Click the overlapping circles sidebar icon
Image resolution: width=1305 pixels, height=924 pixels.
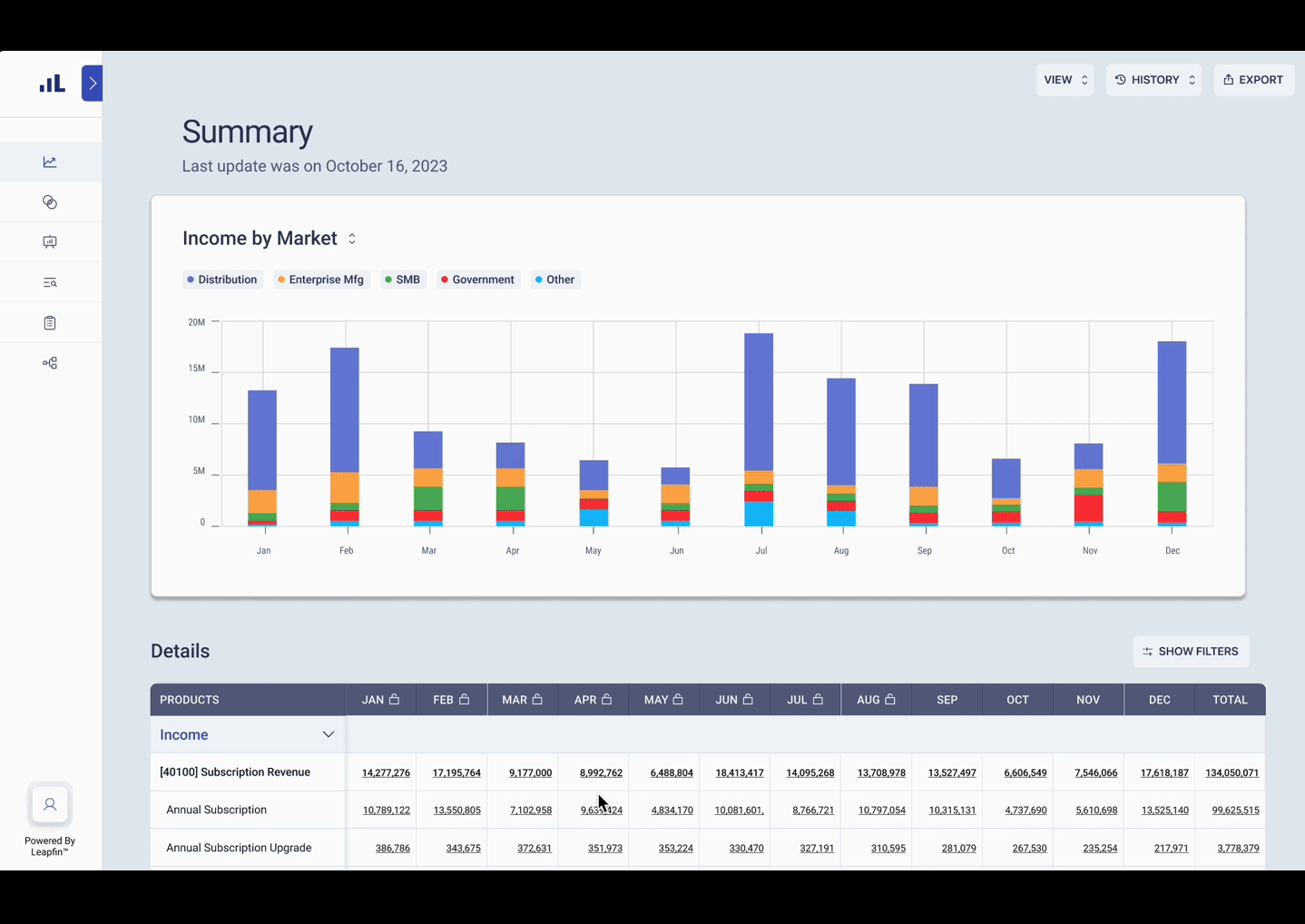[50, 202]
